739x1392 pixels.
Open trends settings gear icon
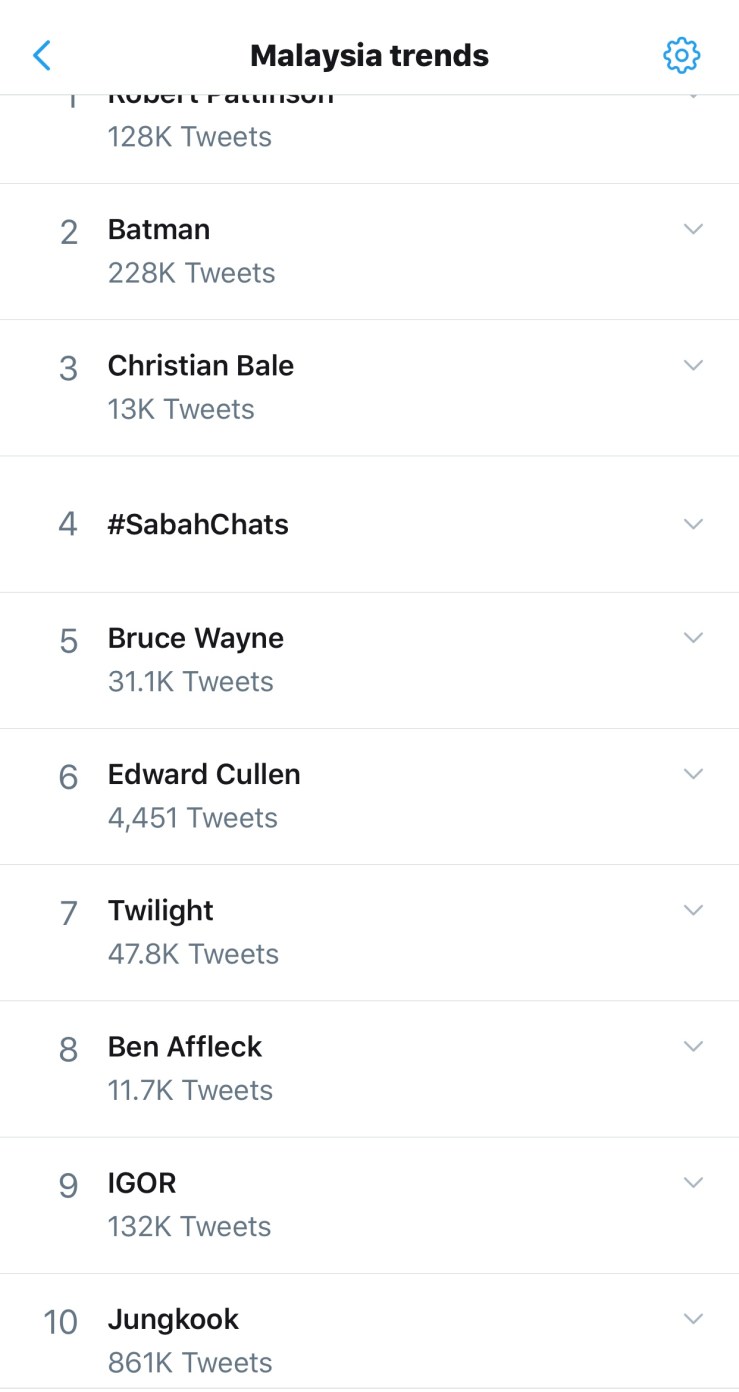coord(681,56)
